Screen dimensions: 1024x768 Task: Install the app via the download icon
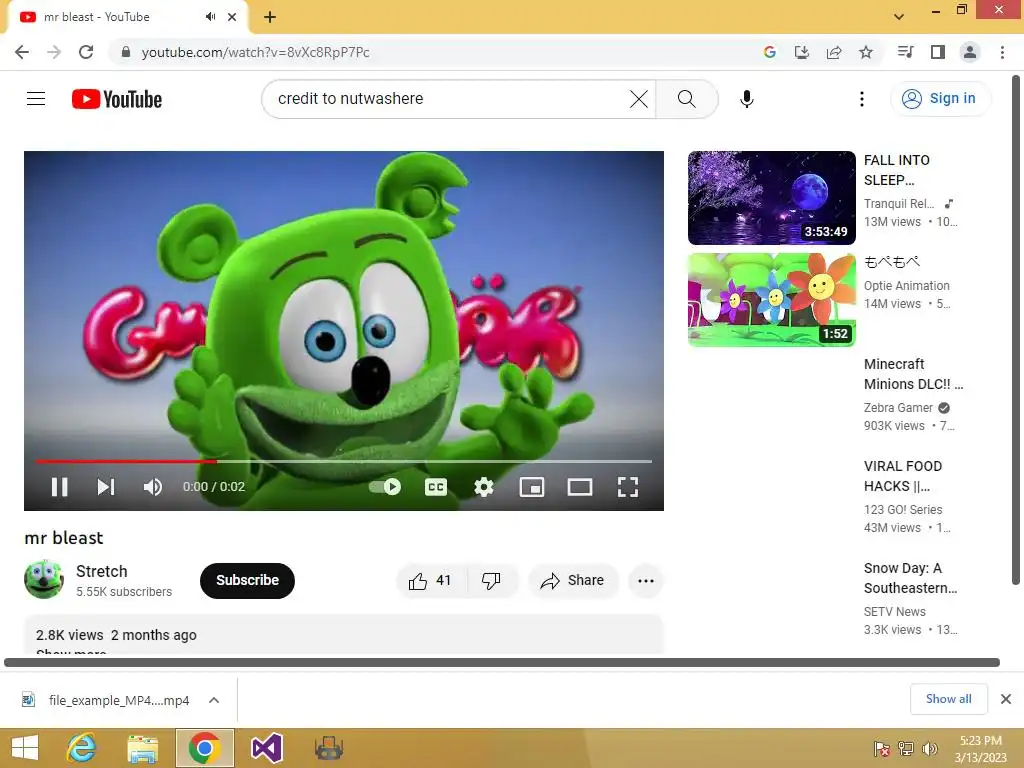pos(801,52)
